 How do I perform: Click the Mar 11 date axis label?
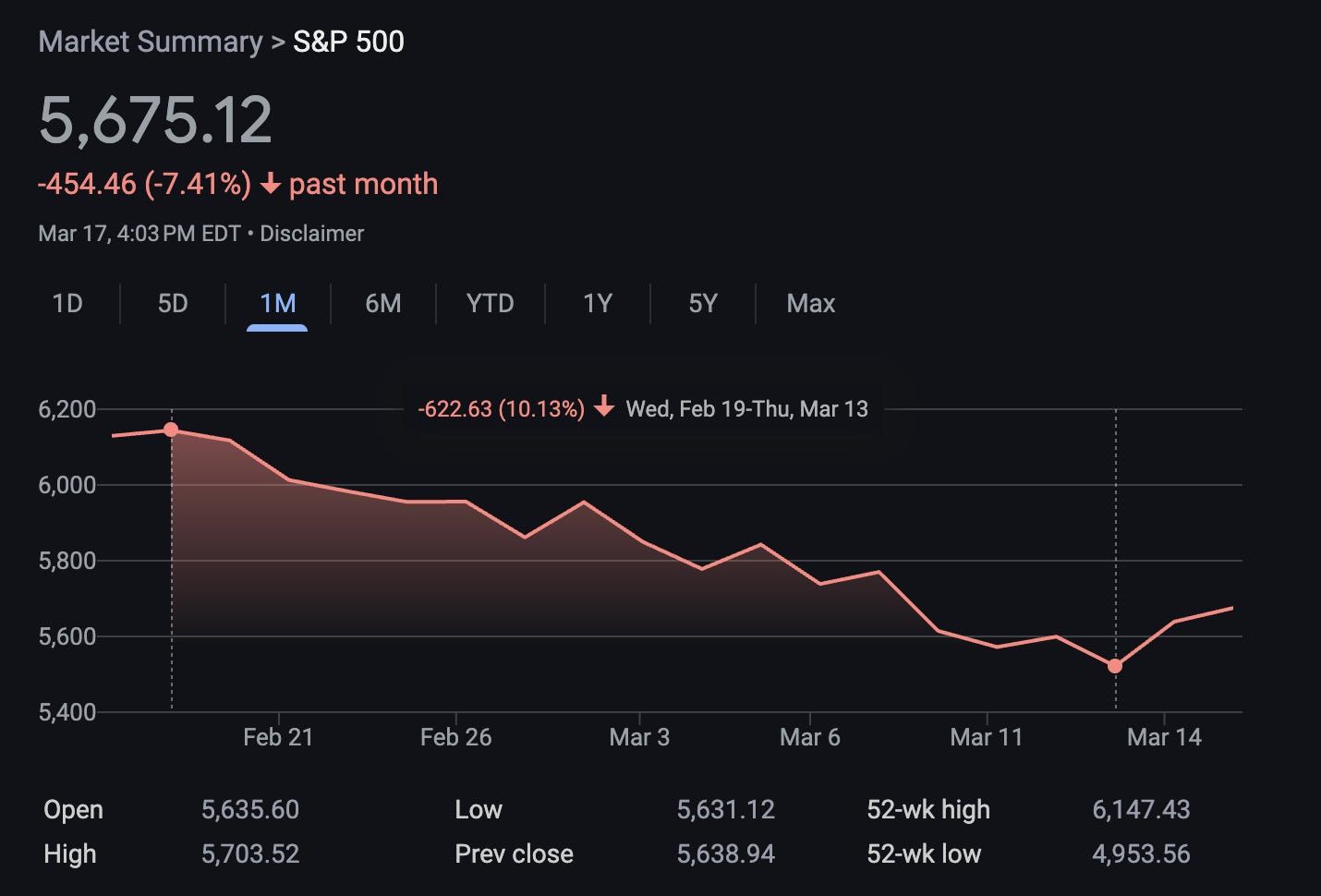coord(986,737)
